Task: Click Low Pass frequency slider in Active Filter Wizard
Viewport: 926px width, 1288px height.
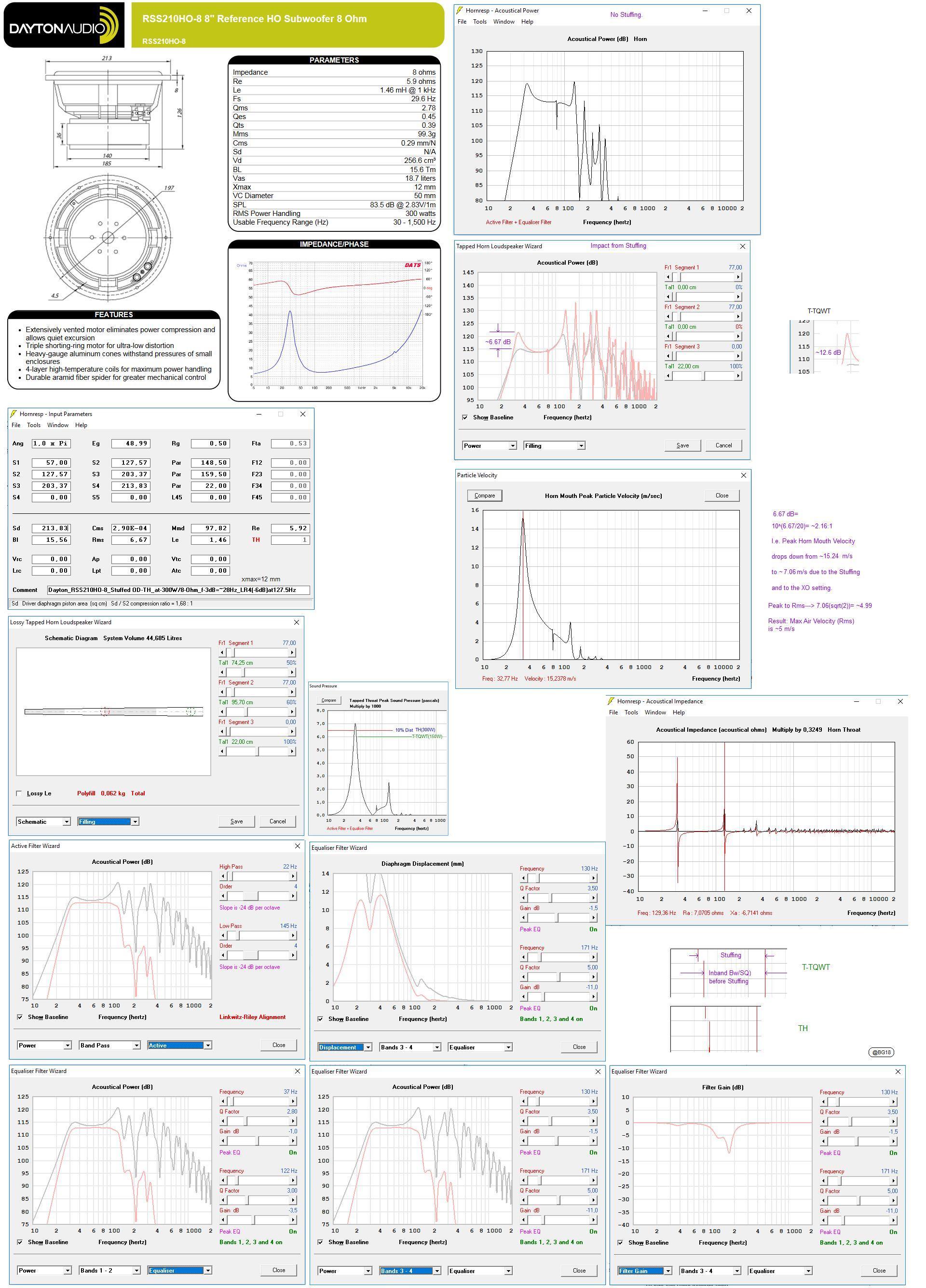Action: pos(258,935)
